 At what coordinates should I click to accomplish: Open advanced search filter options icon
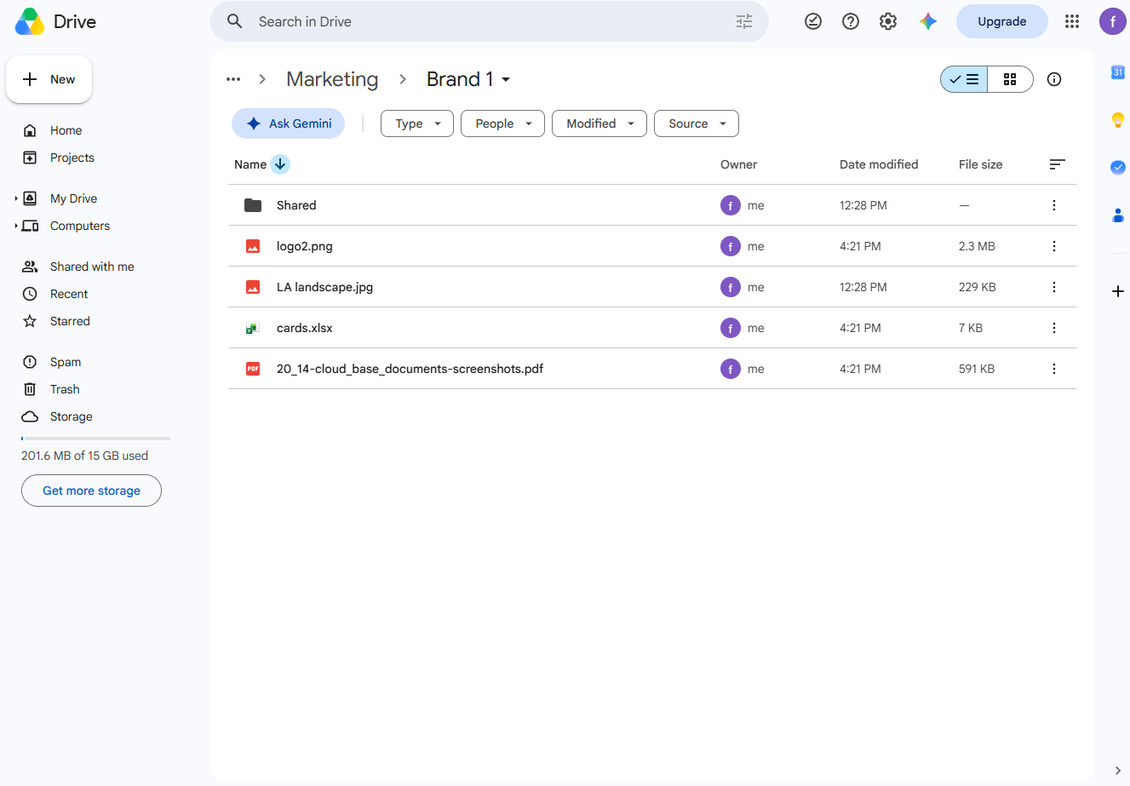pos(744,22)
